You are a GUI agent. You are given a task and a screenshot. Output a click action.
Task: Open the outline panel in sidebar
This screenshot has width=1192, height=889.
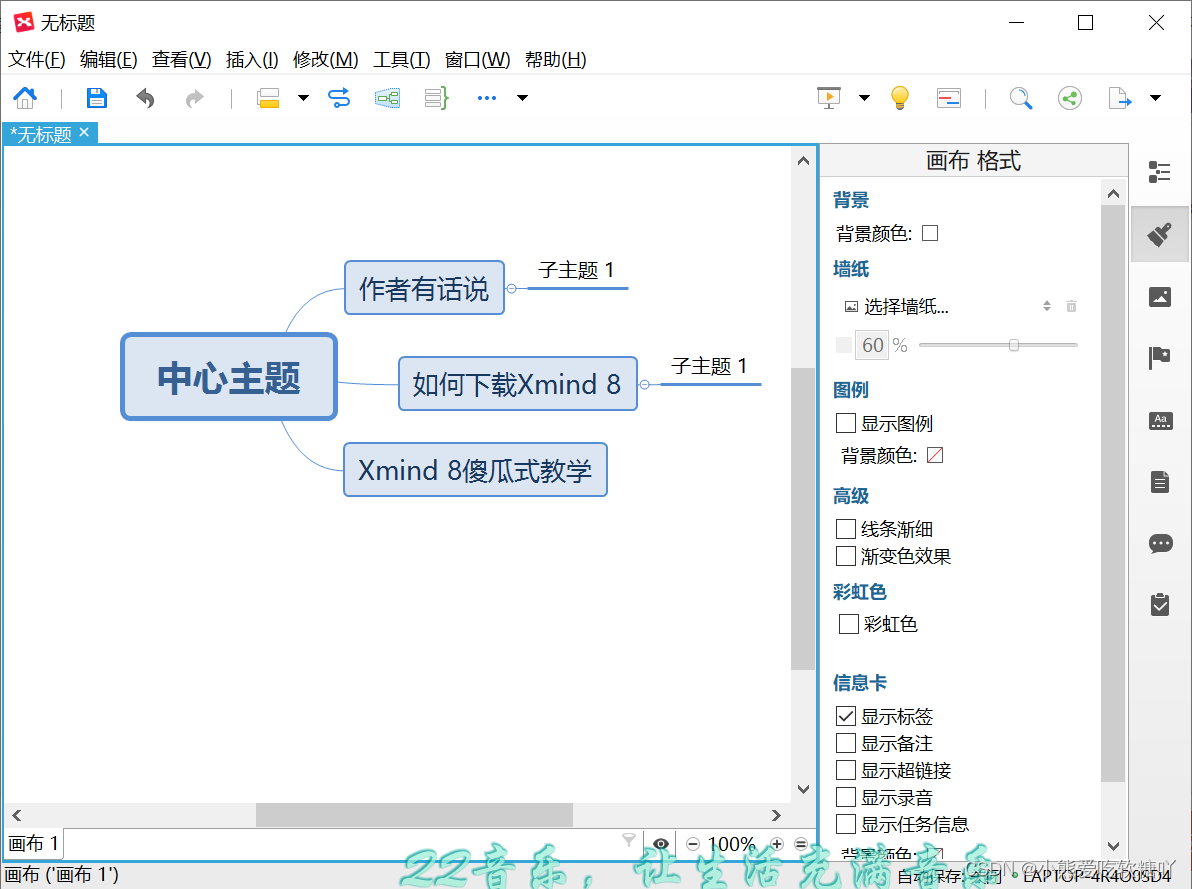pos(1159,172)
